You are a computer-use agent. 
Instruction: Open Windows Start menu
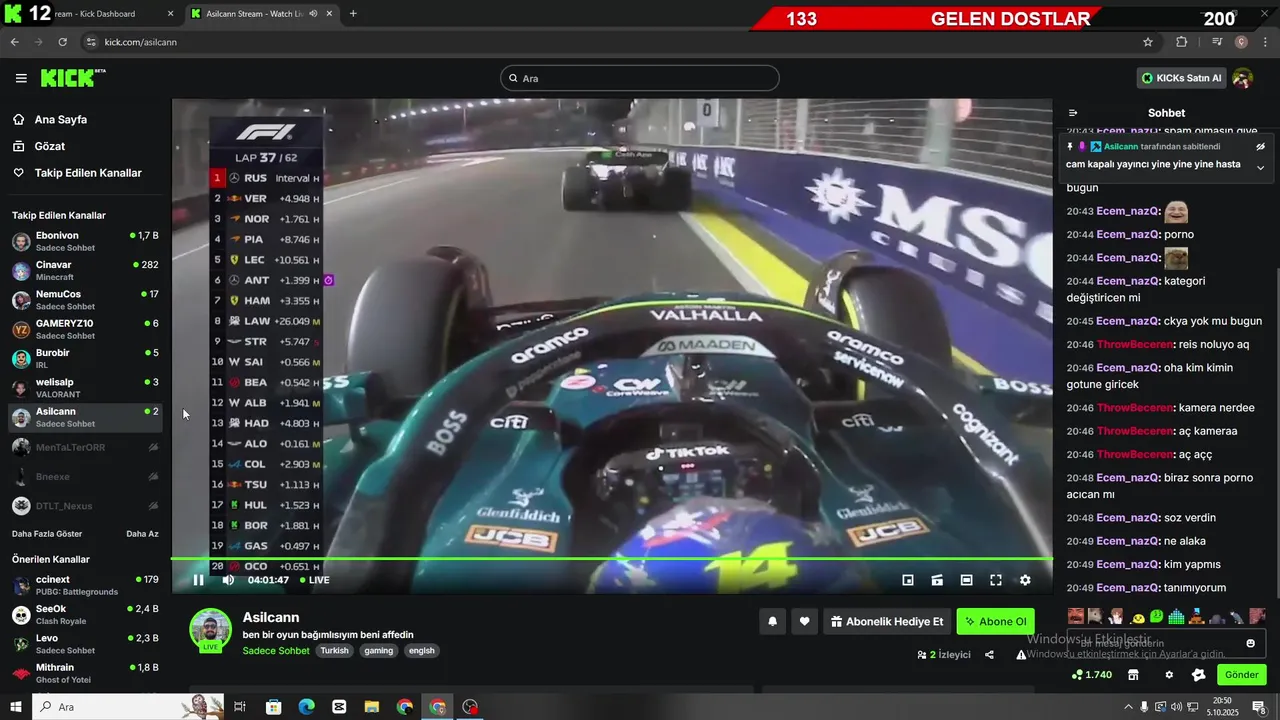click(x=16, y=707)
